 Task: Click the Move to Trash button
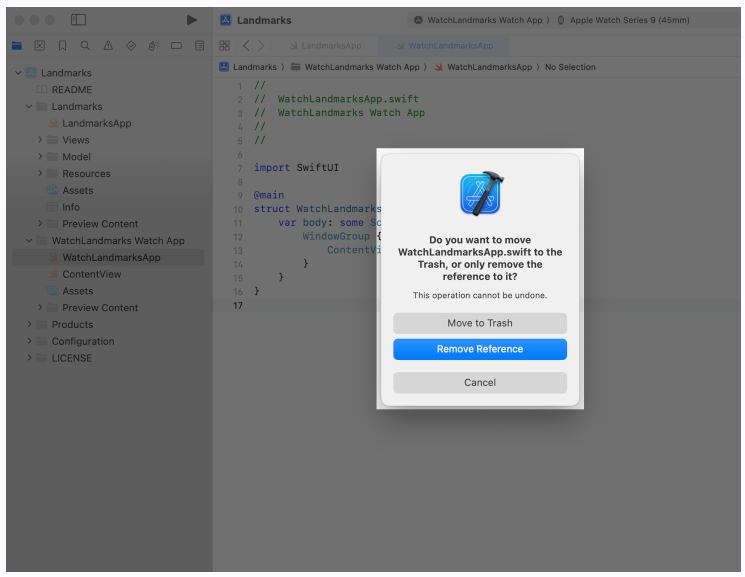[480, 323]
